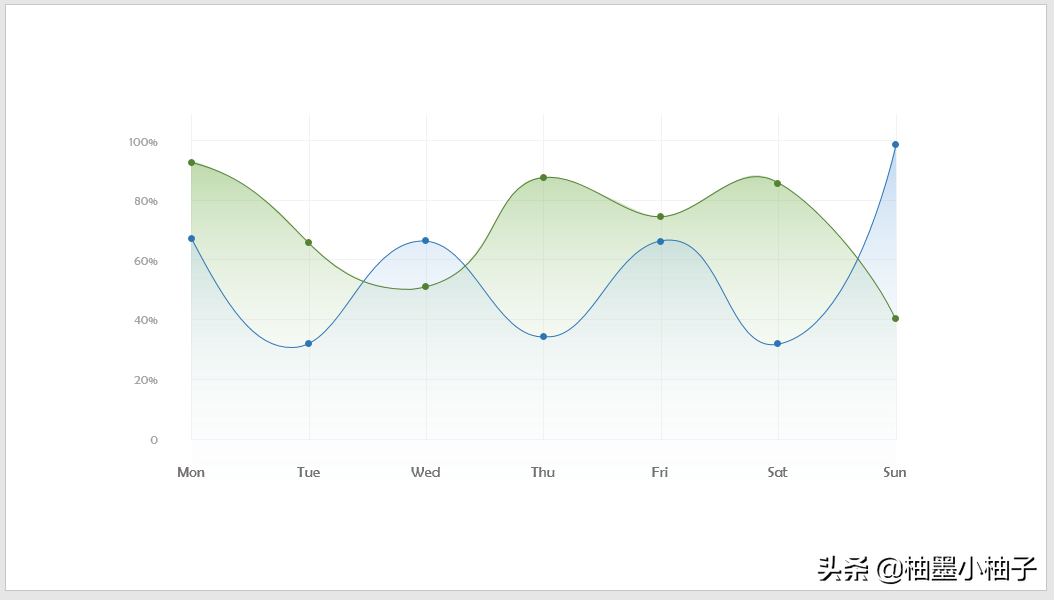The height and width of the screenshot is (600, 1054).
Task: Select the blue marker above Sat
Action: 777,343
